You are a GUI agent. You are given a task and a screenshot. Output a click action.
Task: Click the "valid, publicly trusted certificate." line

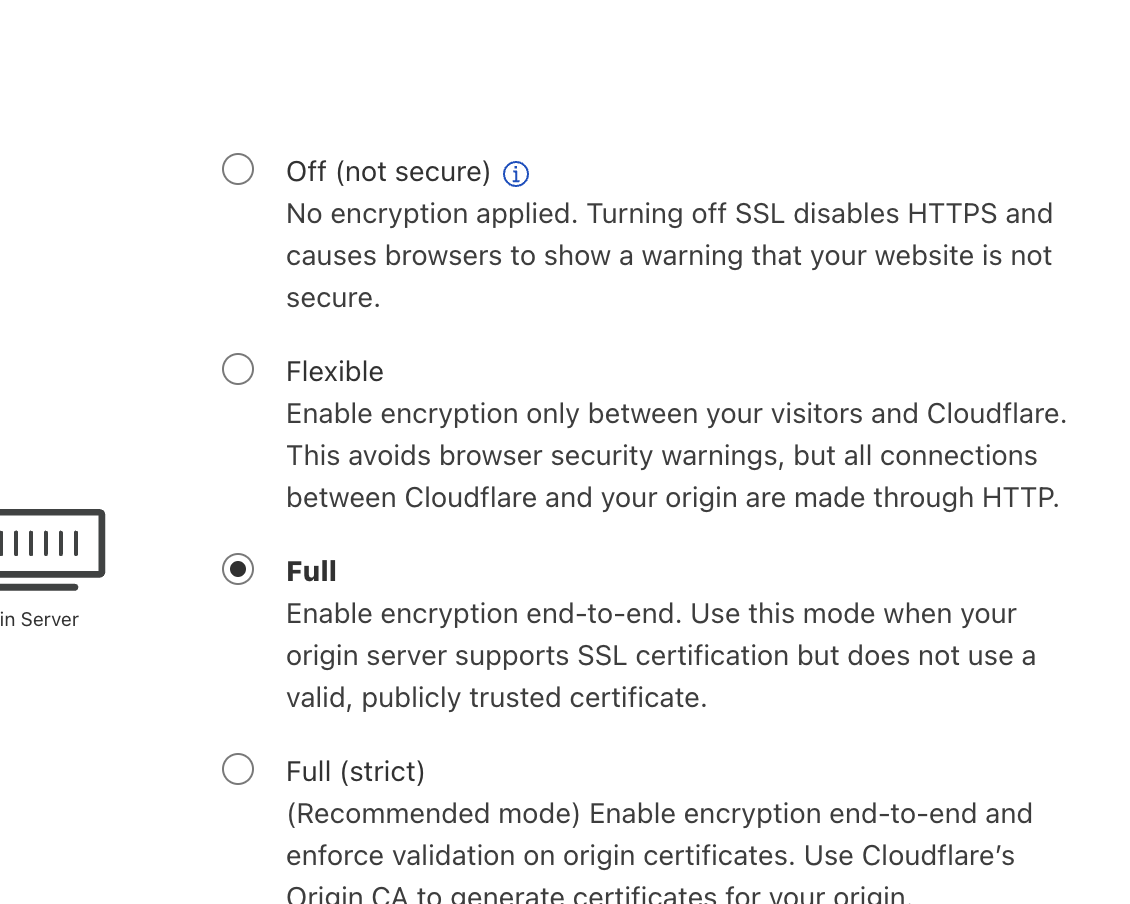point(496,698)
